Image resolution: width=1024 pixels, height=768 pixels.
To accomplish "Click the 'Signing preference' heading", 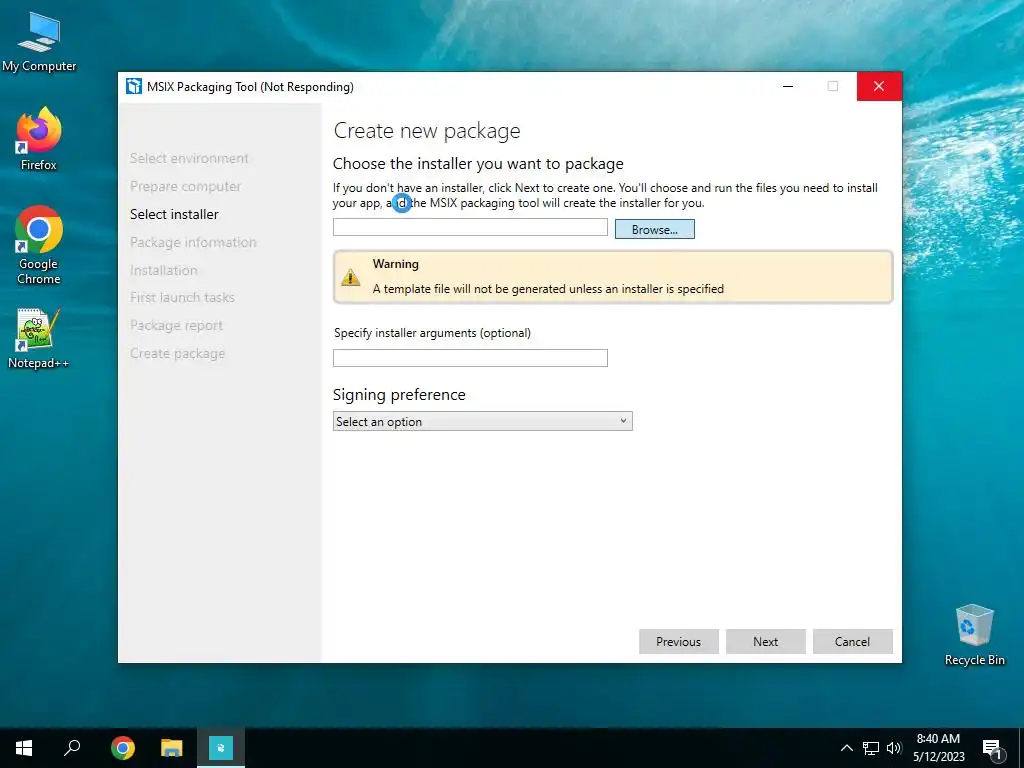I will [x=399, y=394].
